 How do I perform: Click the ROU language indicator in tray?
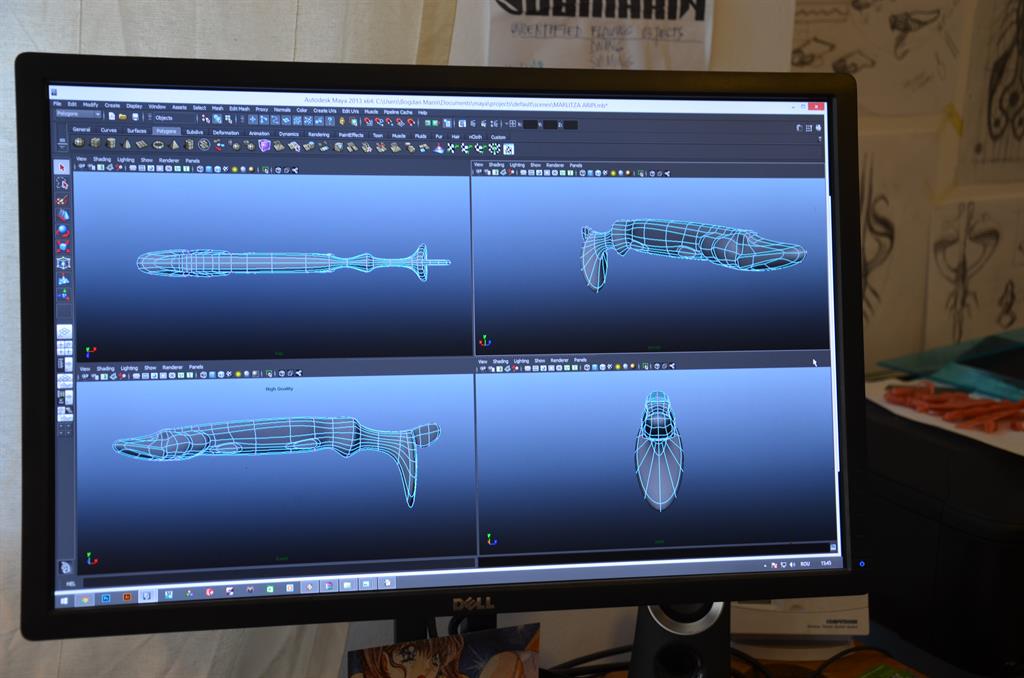[x=805, y=564]
